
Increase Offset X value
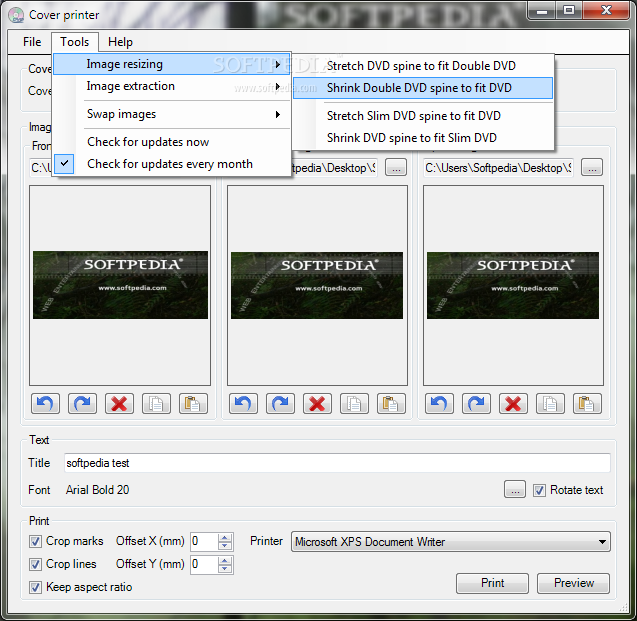225,537
